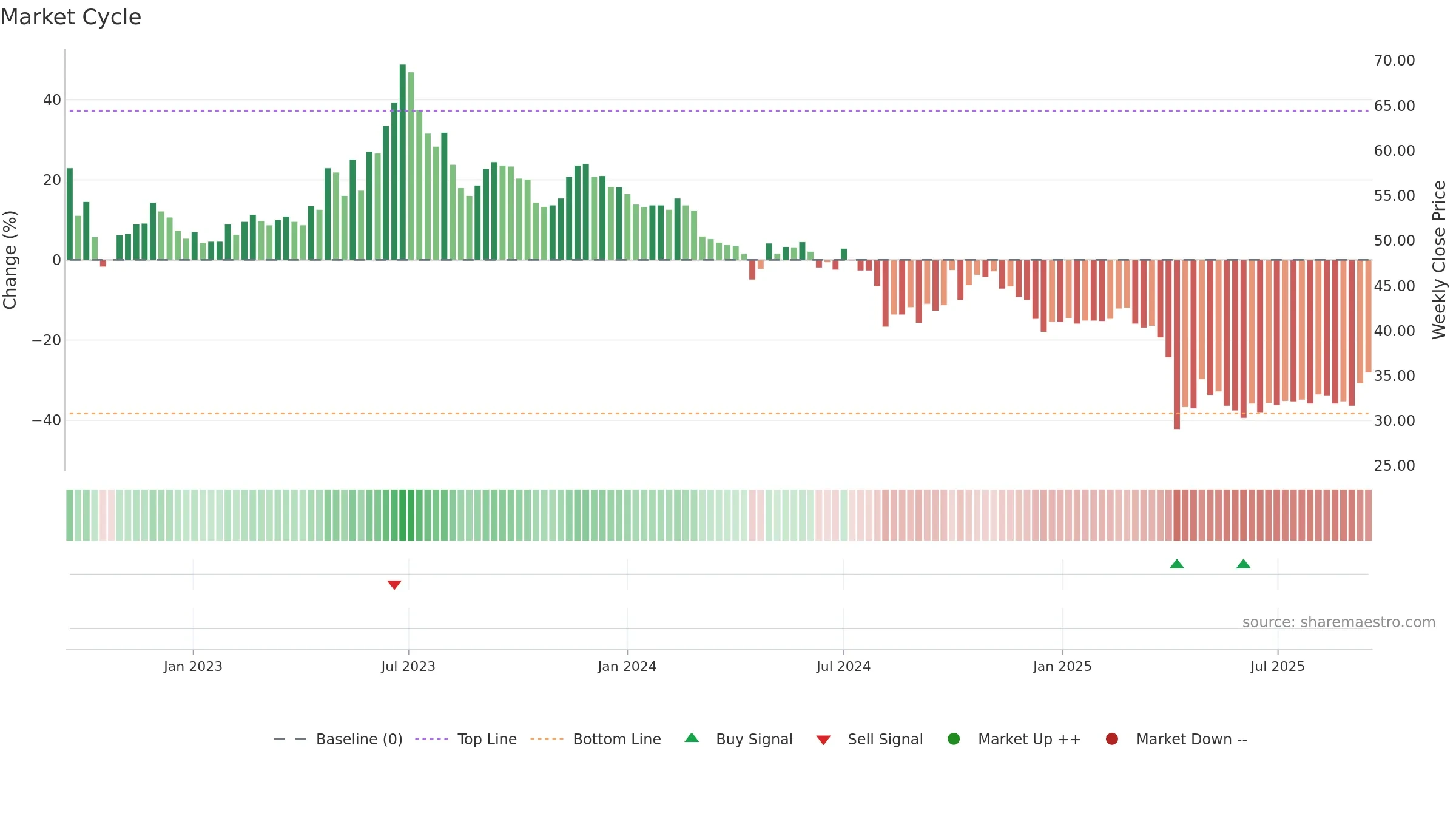Click the Jan 2025 axis label
This screenshot has width=1456, height=819.
[1062, 666]
